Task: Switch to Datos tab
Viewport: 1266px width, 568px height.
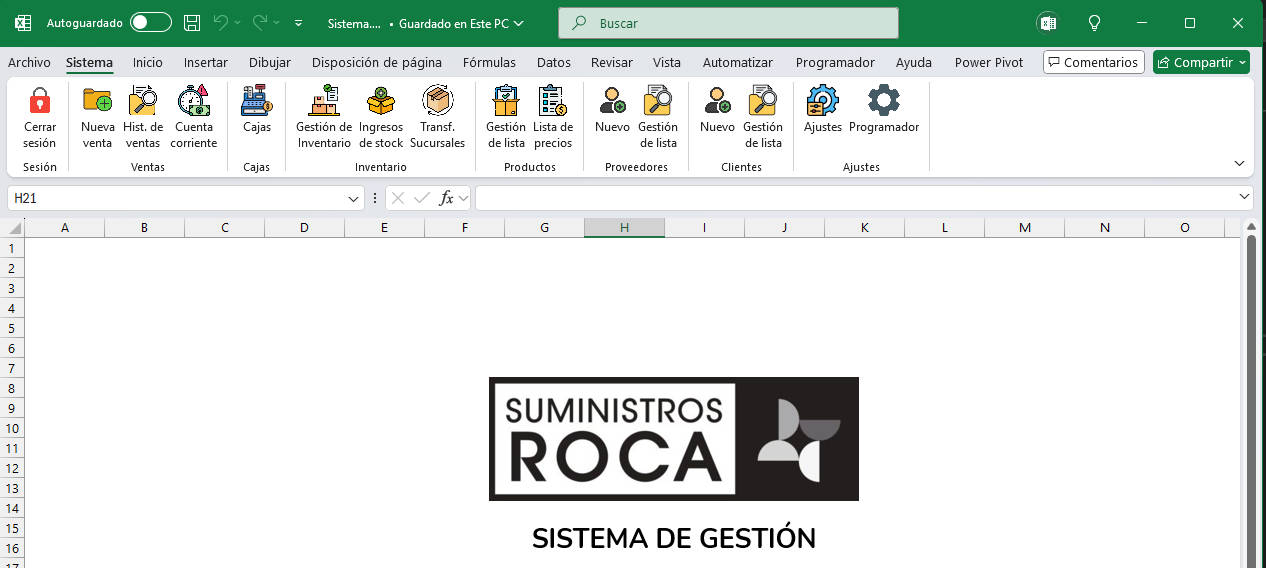Action: [x=553, y=62]
